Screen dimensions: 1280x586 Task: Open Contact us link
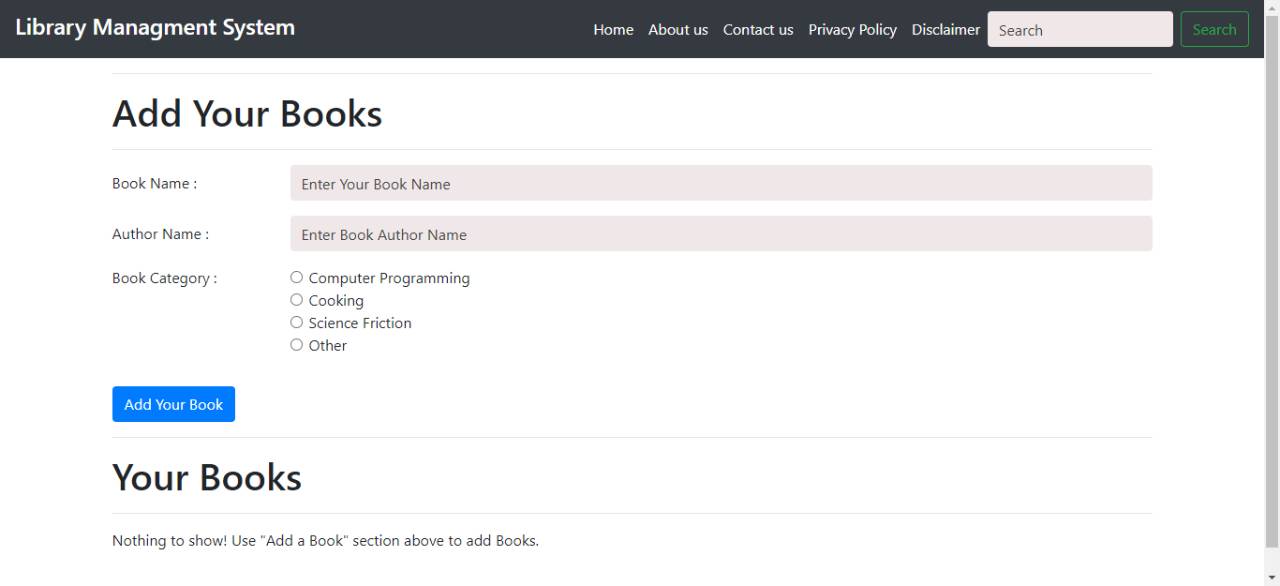click(758, 30)
